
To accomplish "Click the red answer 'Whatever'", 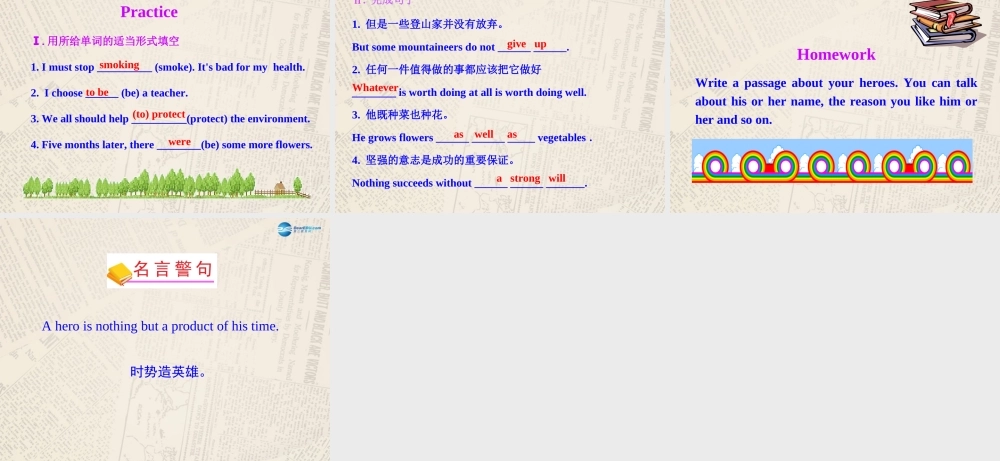I will pyautogui.click(x=375, y=87).
